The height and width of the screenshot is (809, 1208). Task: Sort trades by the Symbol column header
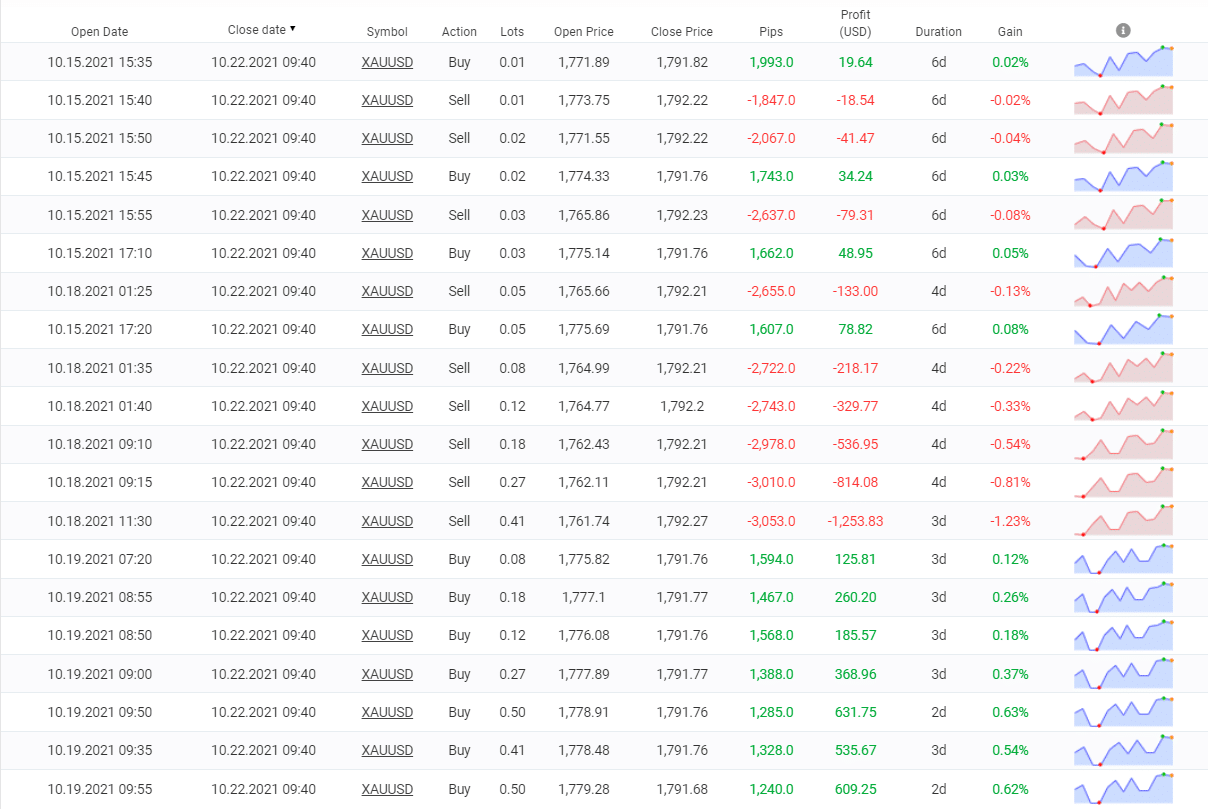pos(387,32)
